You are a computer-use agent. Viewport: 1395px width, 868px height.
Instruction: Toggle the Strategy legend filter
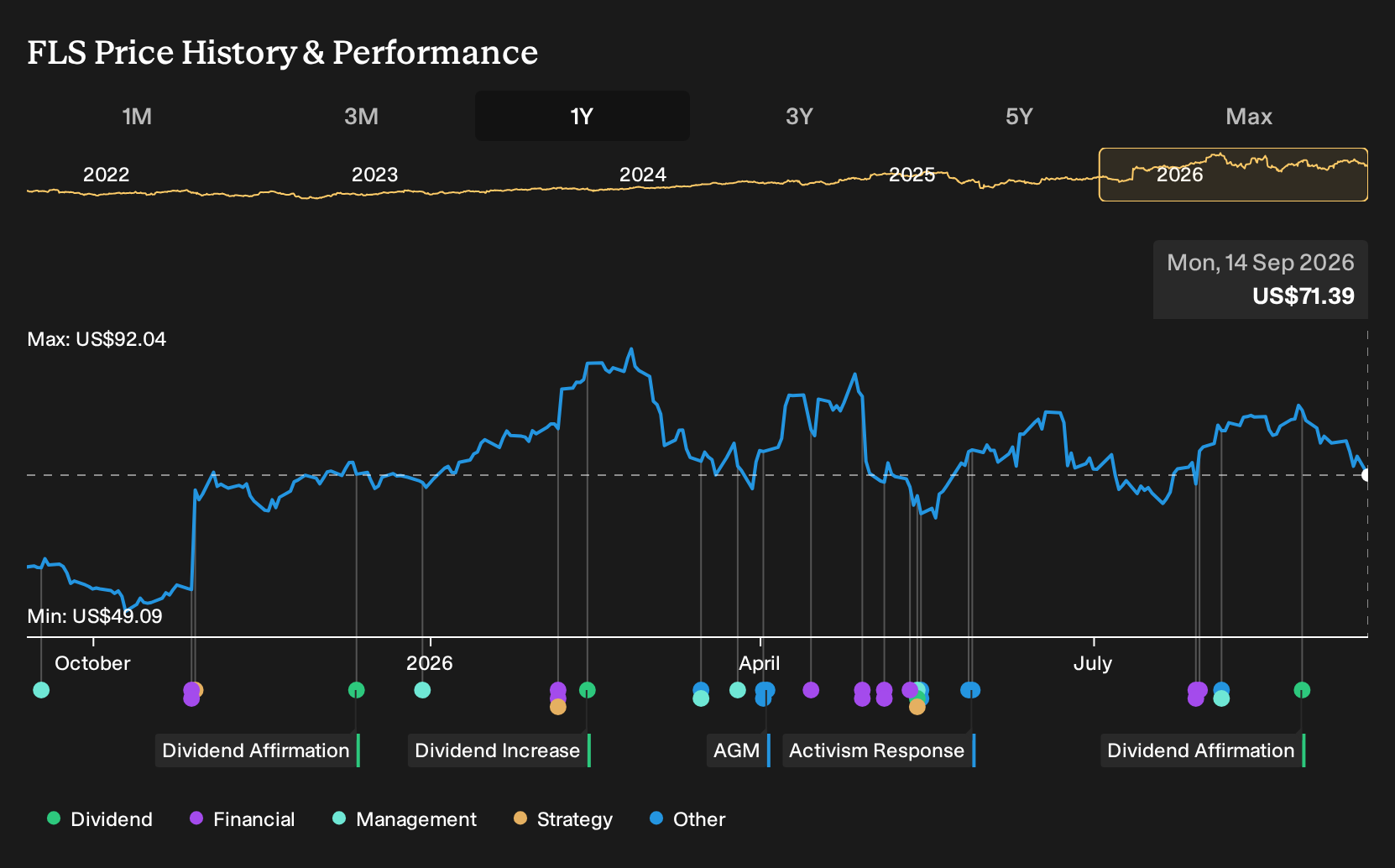coord(563,819)
